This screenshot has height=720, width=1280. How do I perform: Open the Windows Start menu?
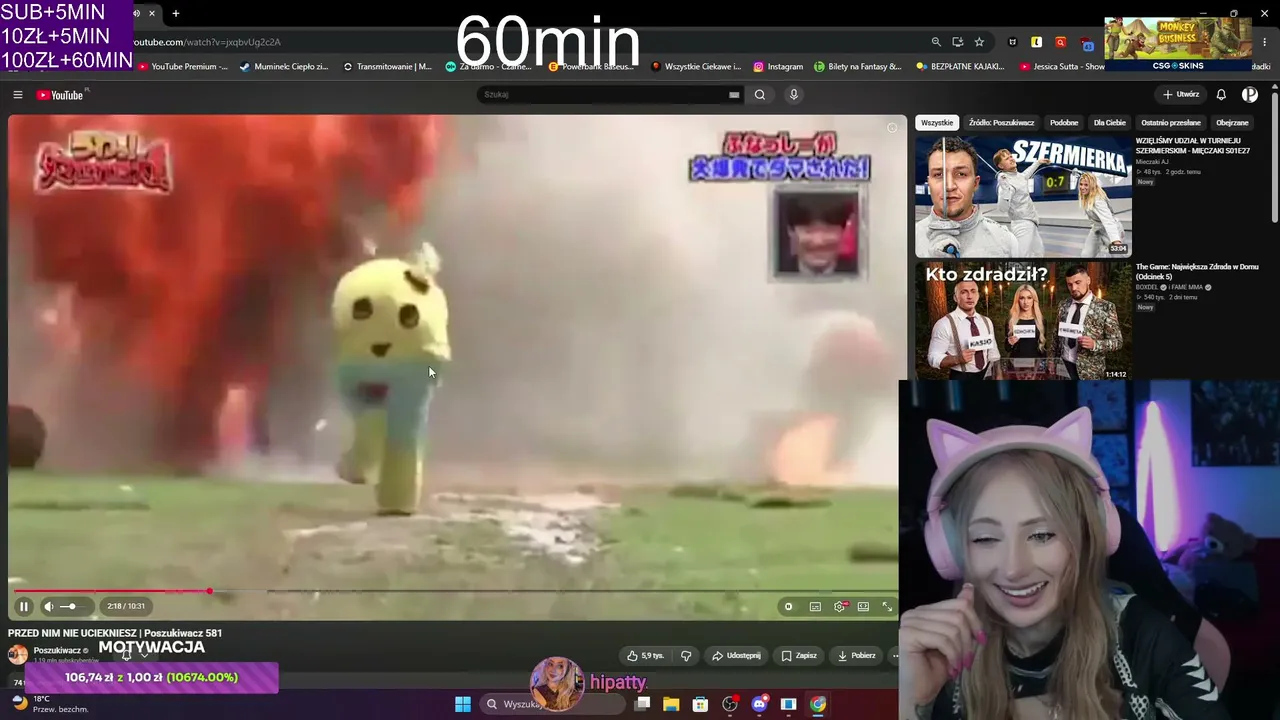tap(463, 704)
